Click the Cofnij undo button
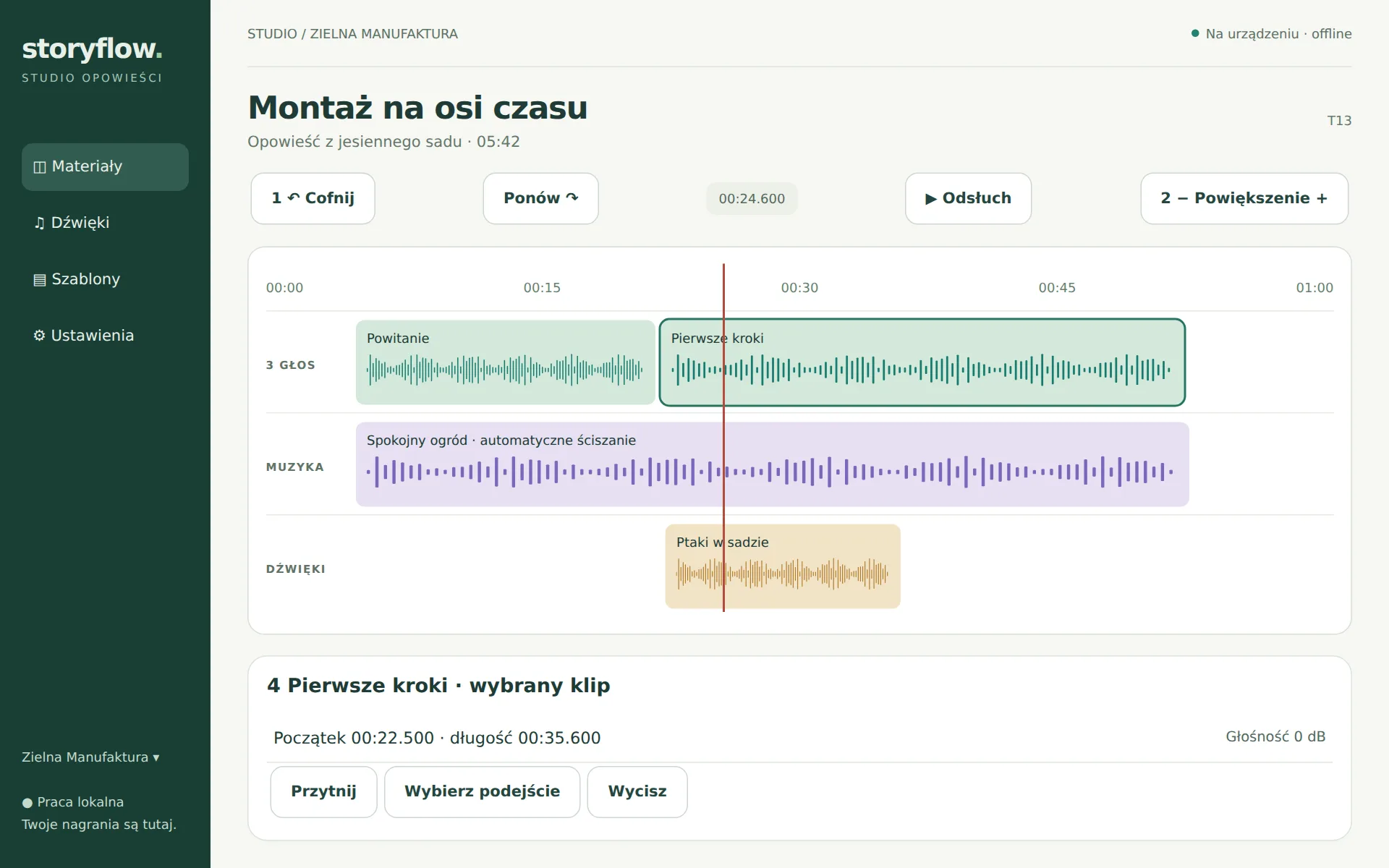The width and height of the screenshot is (1389, 868). (313, 198)
